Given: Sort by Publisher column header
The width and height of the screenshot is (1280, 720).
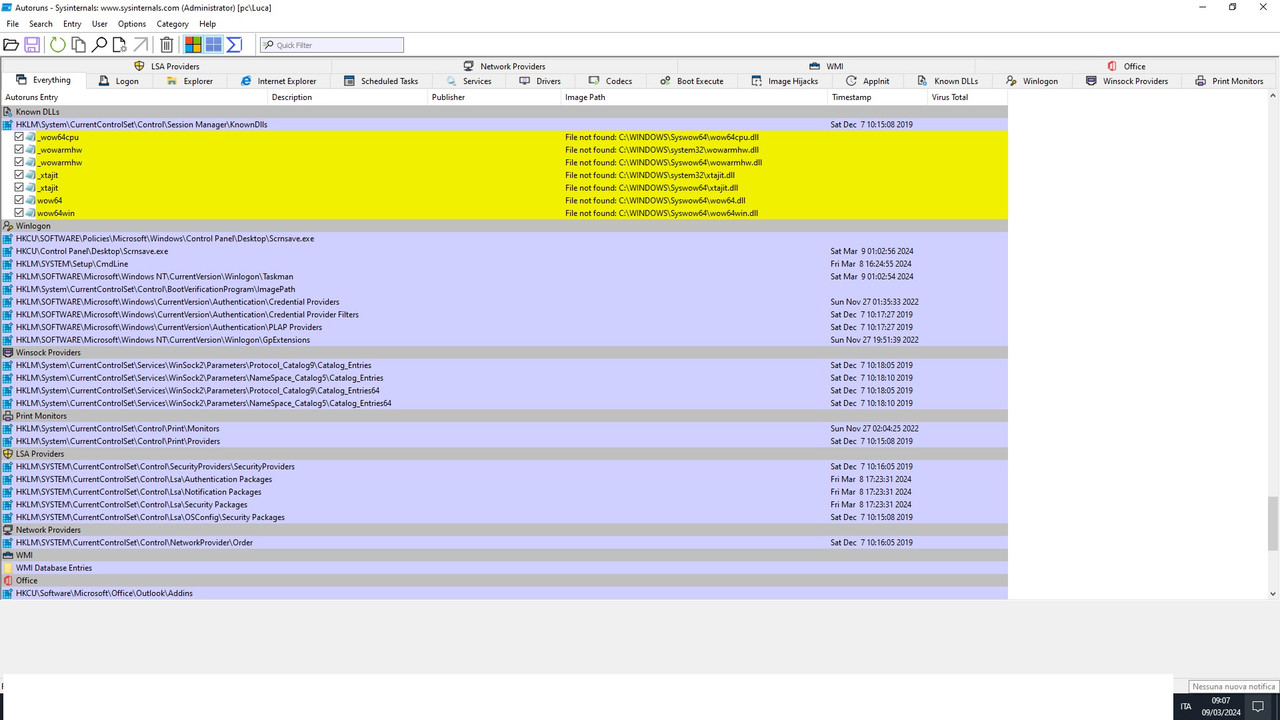Looking at the screenshot, I should pyautogui.click(x=495, y=97).
